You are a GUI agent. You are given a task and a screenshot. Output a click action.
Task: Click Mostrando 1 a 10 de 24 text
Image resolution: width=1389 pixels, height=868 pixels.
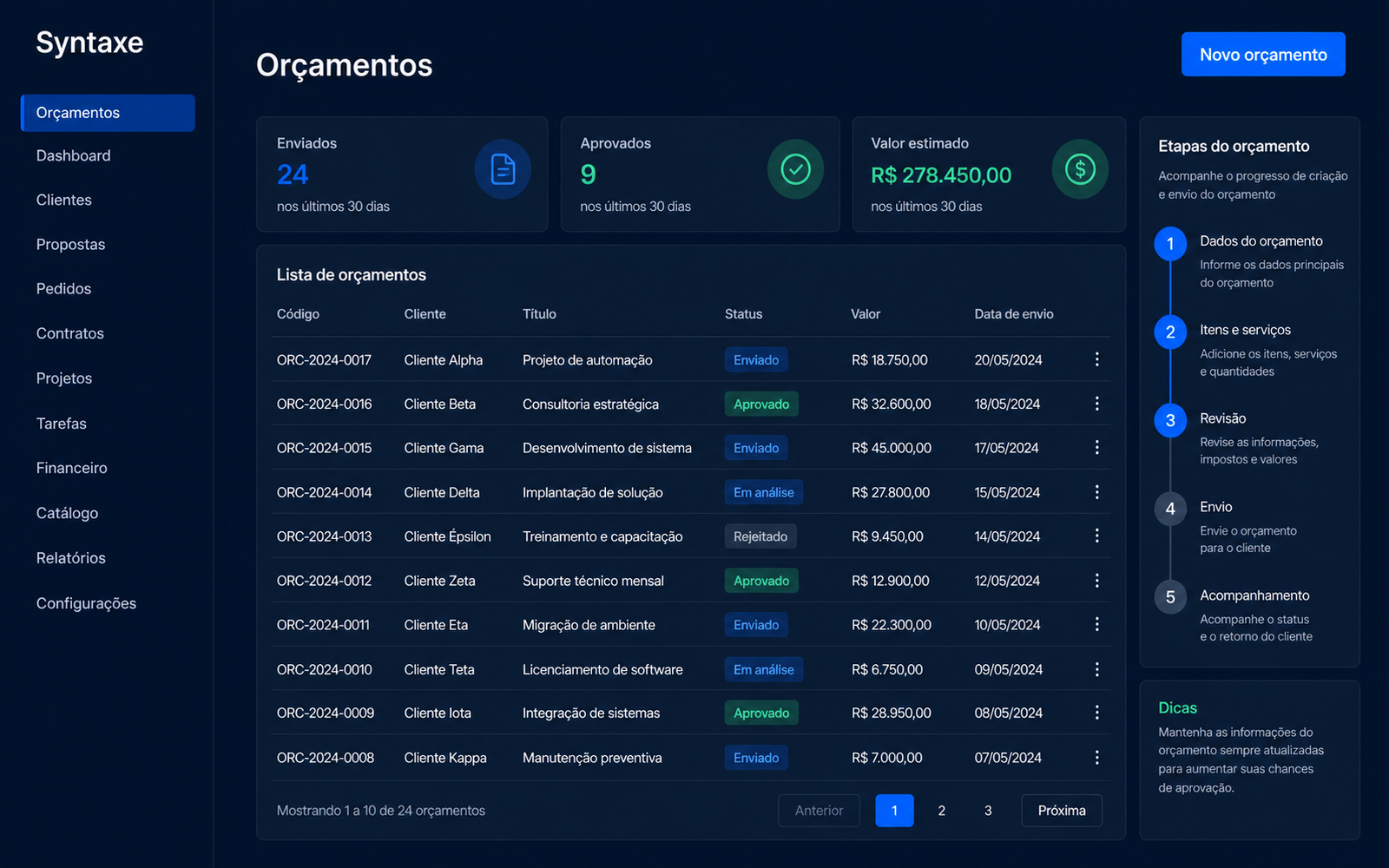tap(381, 811)
